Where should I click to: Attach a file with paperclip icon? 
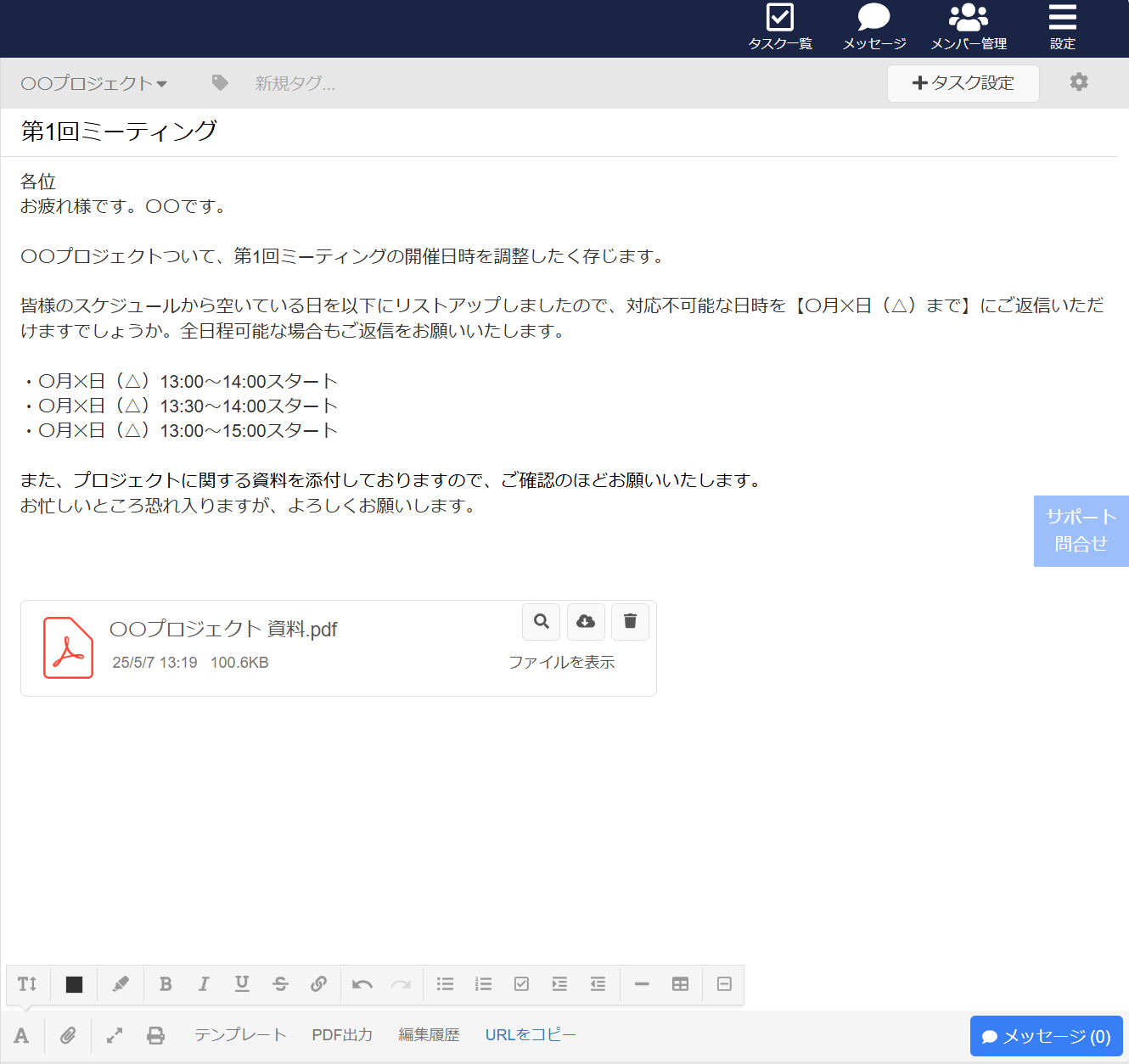[68, 1035]
